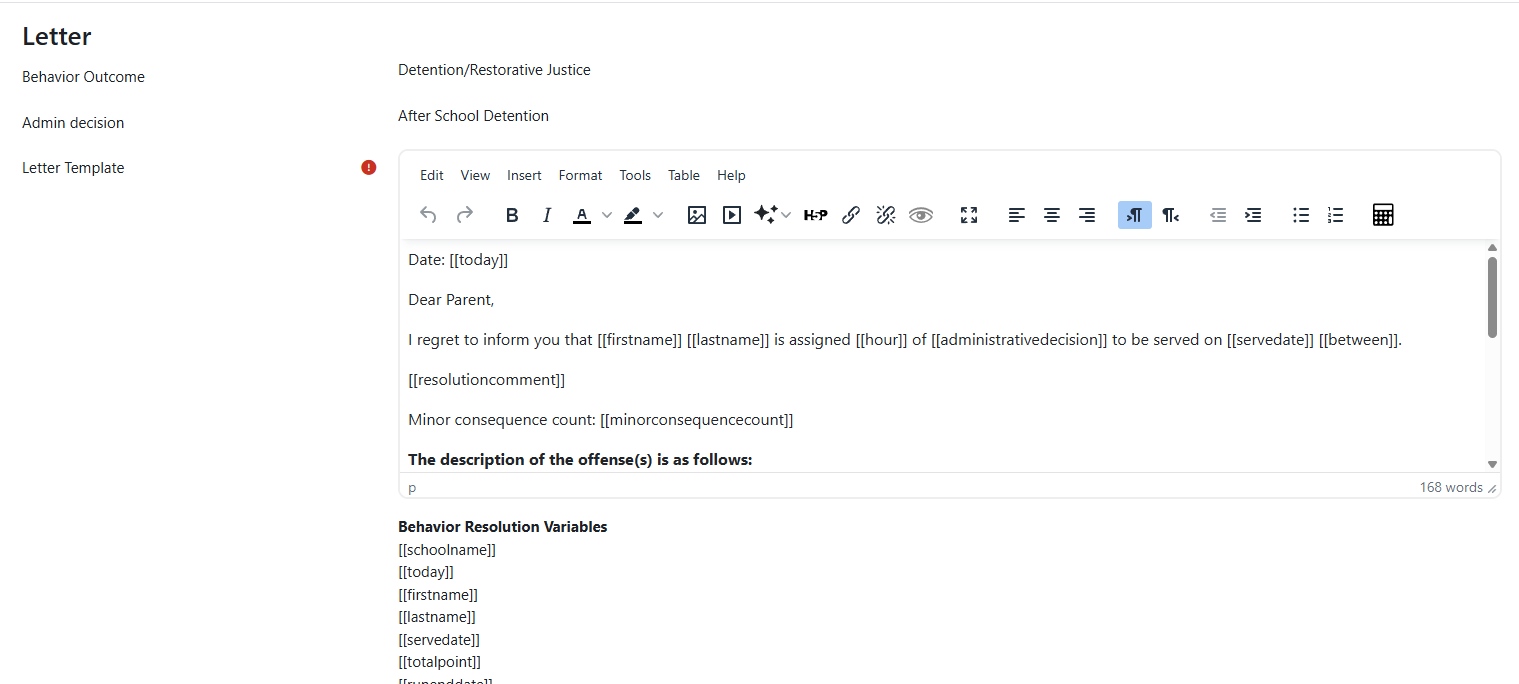Open the text color dropdown arrow

pos(607,215)
